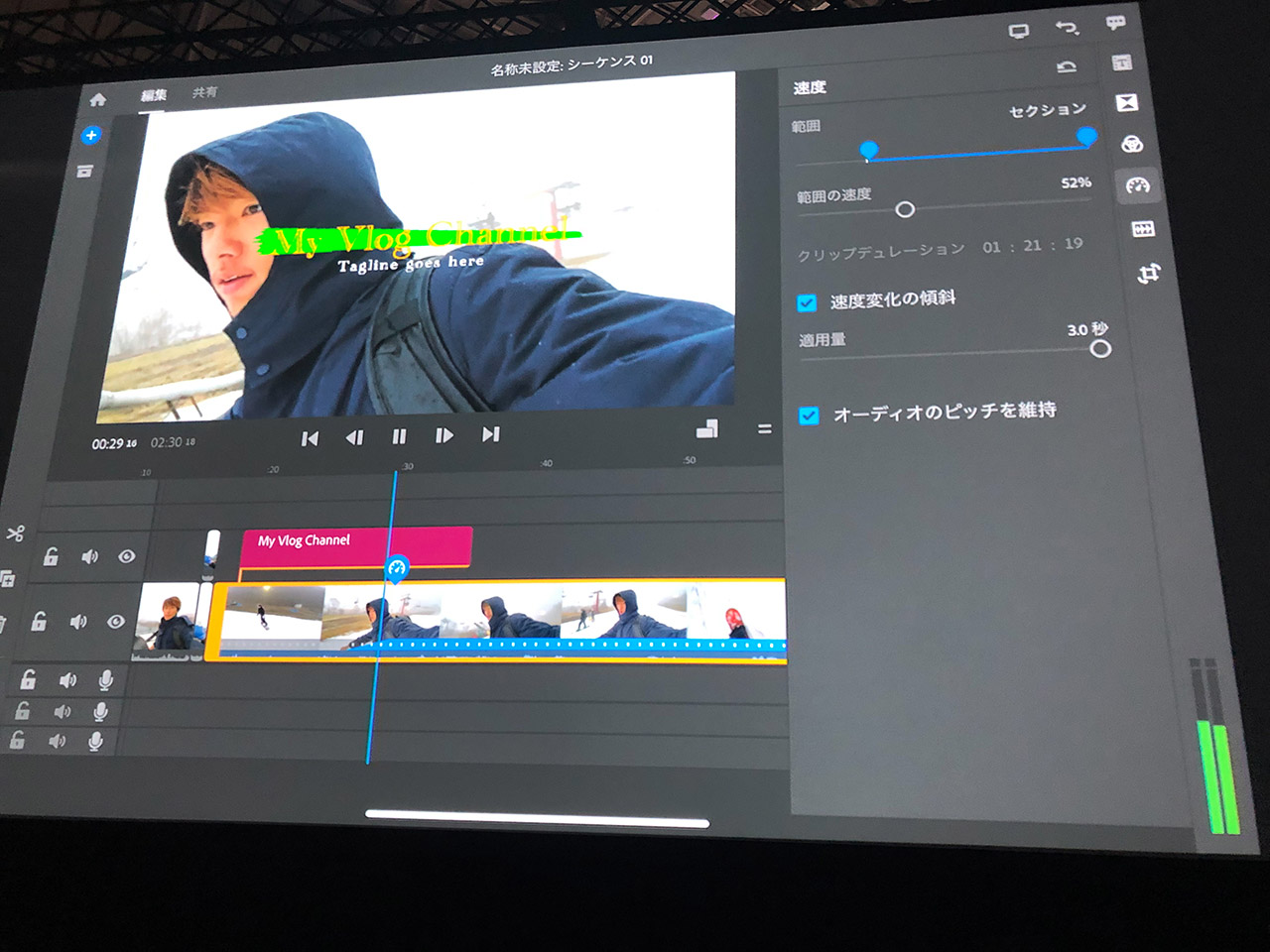Image resolution: width=1270 pixels, height=952 pixels.
Task: Open the comments speech-bubble icon
Action: click(x=1116, y=23)
